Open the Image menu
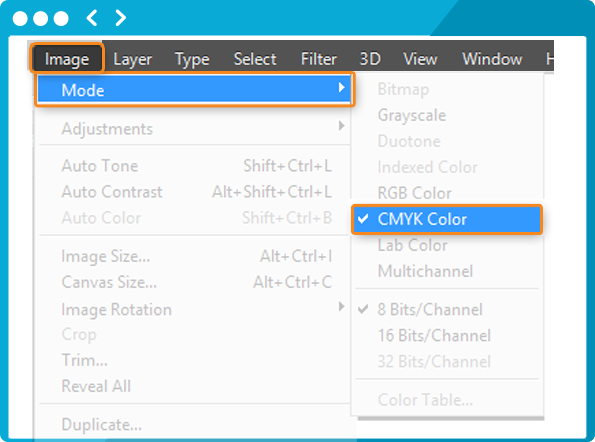This screenshot has height=442, width=595. [67, 58]
